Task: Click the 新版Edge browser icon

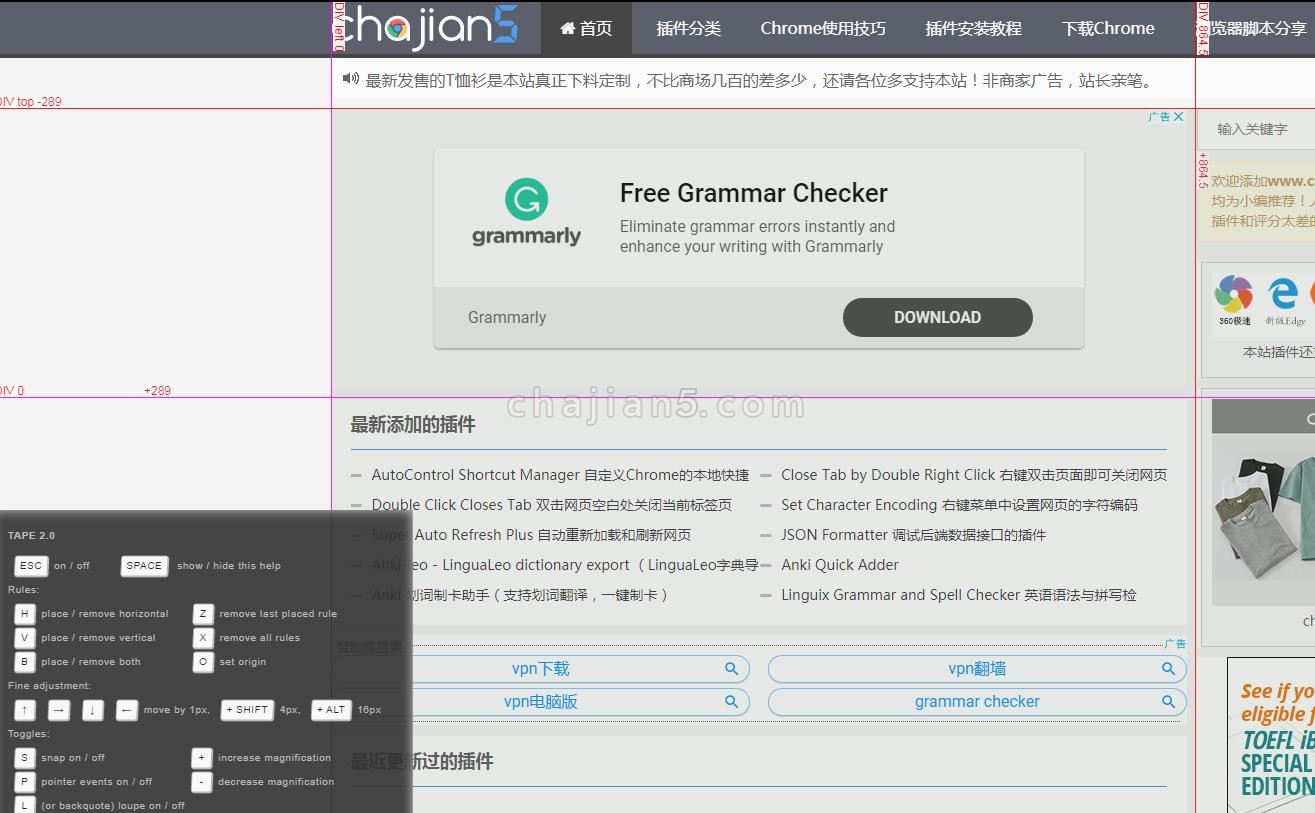Action: pyautogui.click(x=1284, y=300)
